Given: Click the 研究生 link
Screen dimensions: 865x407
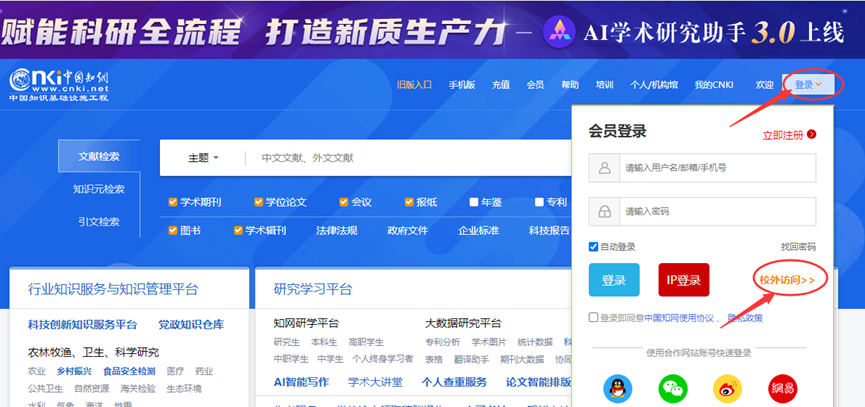Looking at the screenshot, I should [287, 342].
